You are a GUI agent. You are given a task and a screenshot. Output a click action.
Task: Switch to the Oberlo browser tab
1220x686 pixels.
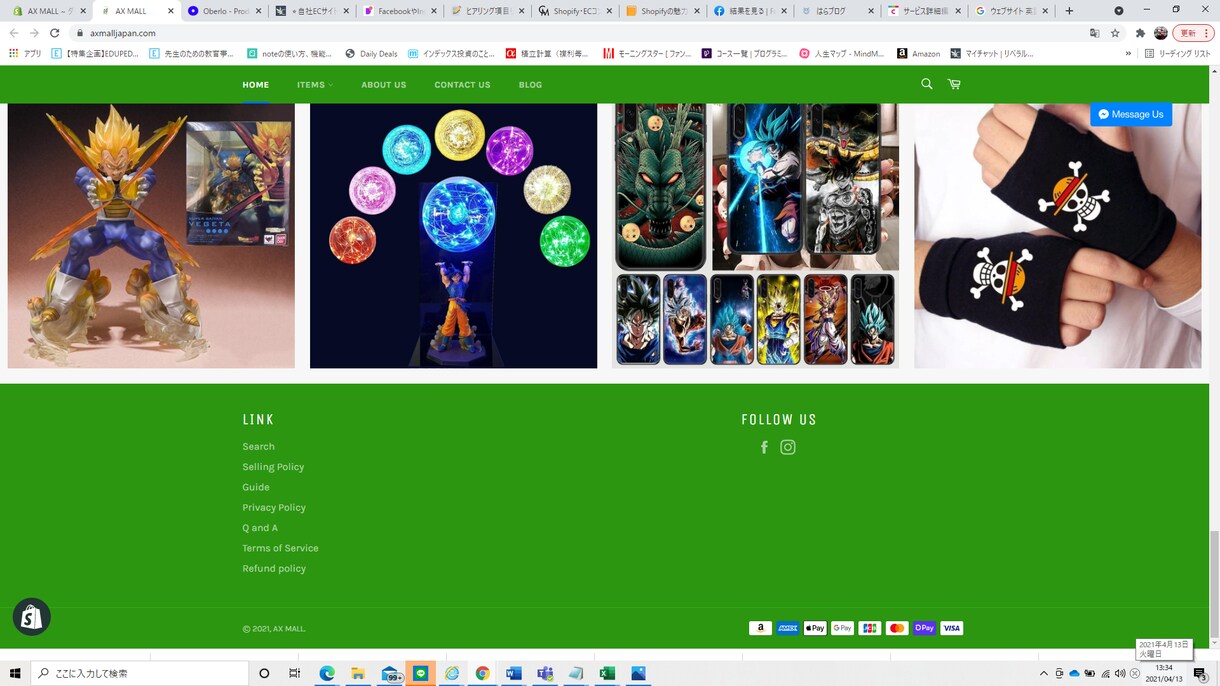coord(224,11)
